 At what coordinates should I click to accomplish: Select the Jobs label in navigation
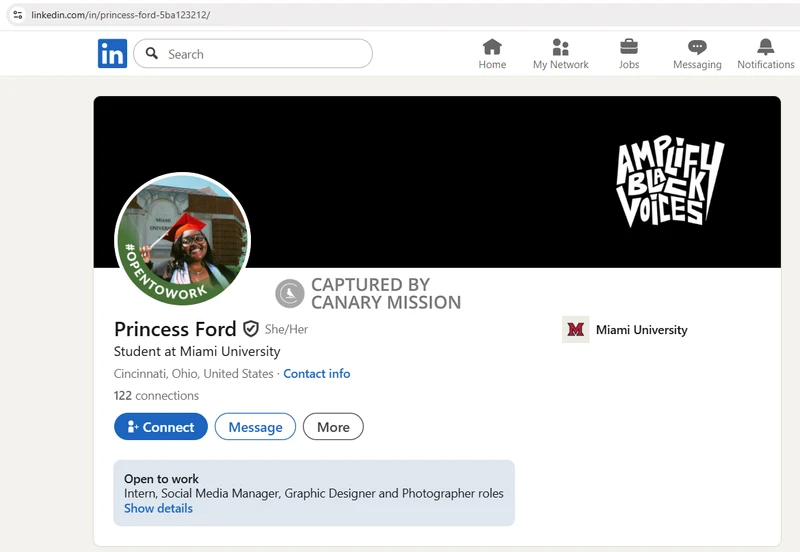[x=629, y=65]
